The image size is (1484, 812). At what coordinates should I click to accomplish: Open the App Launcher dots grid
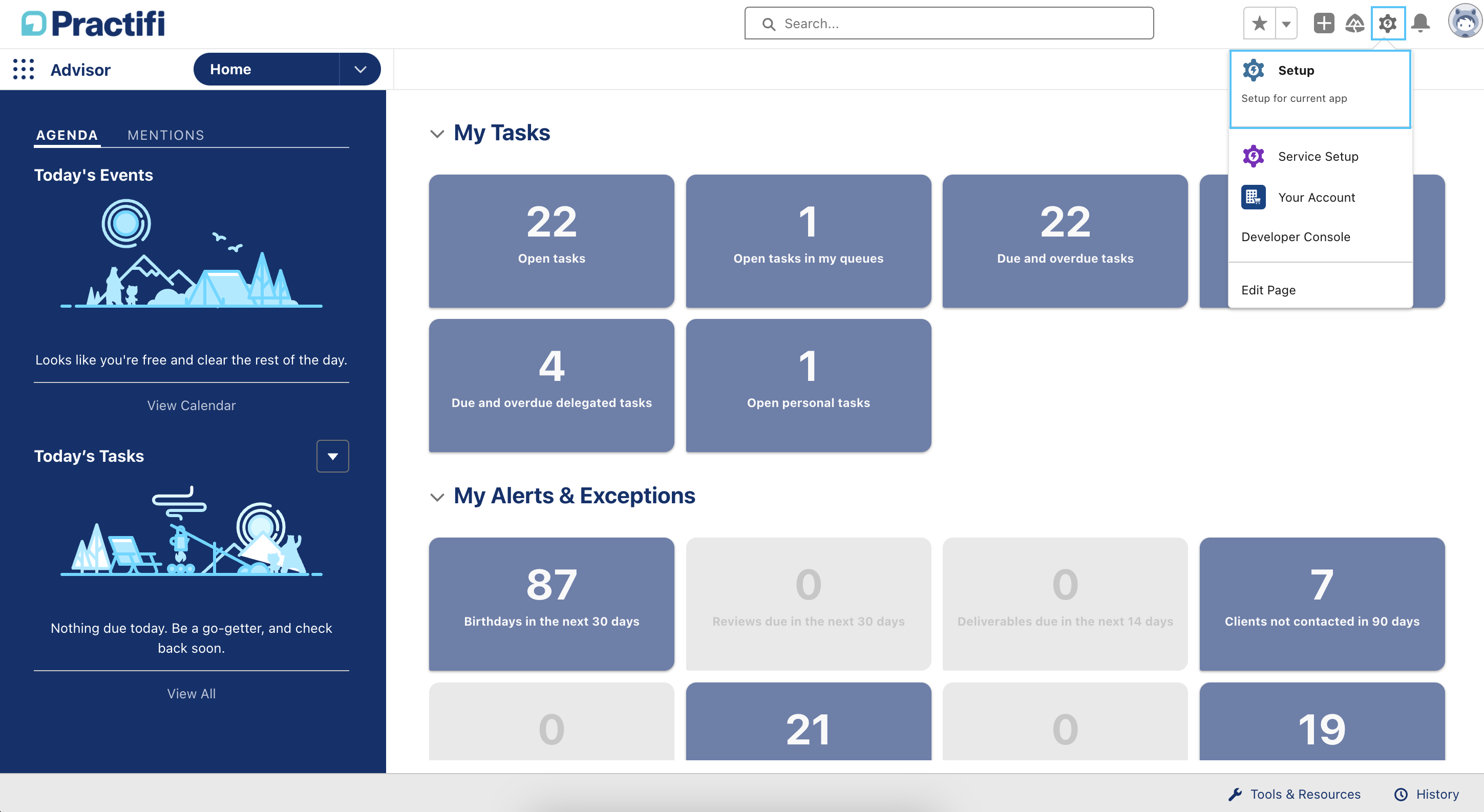(24, 69)
